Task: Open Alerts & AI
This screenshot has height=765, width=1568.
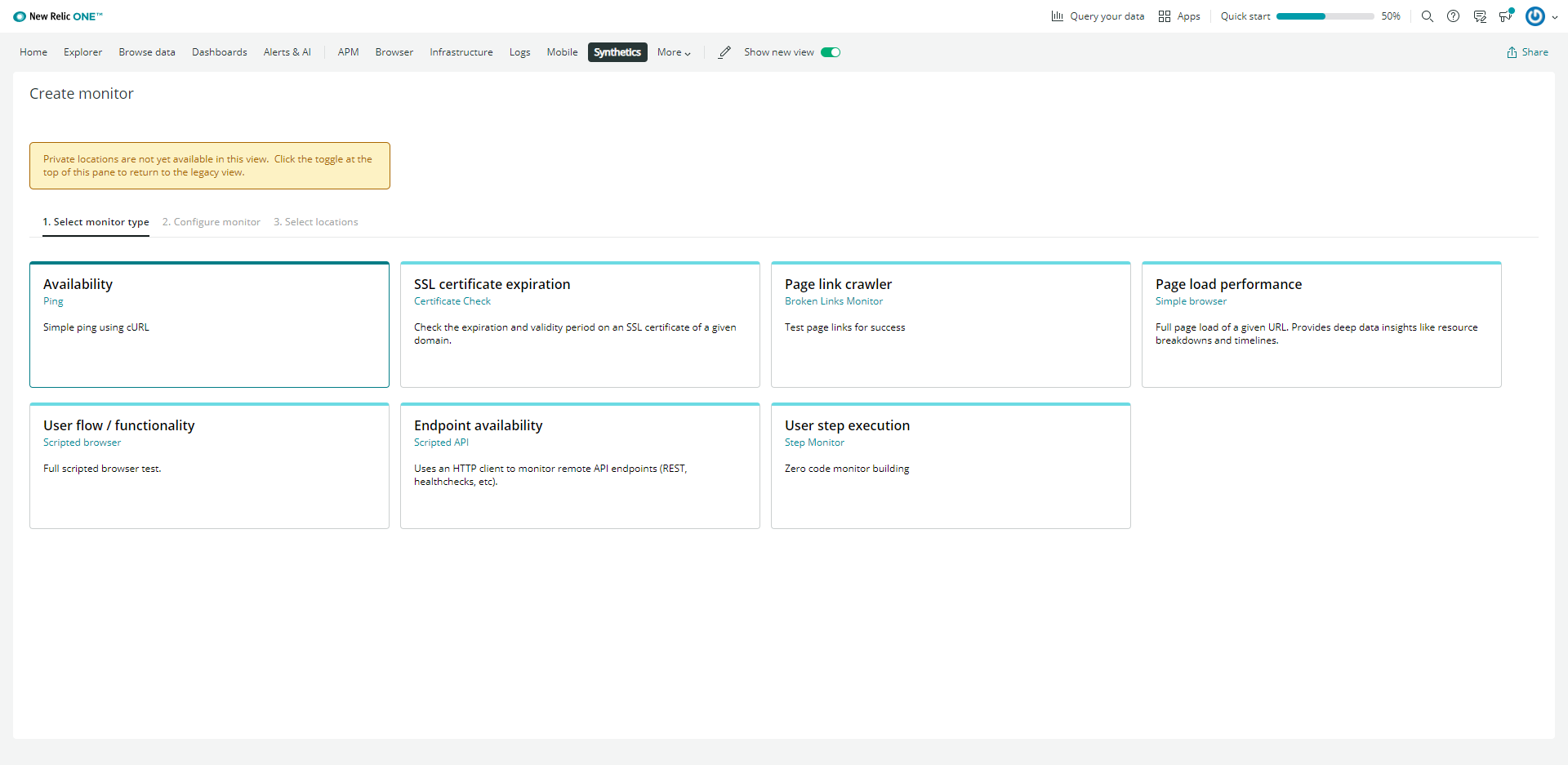Action: point(287,52)
